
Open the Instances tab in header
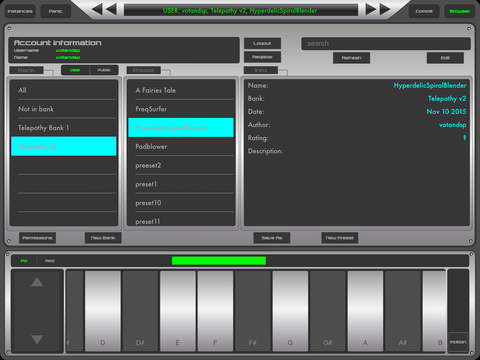[x=20, y=11]
